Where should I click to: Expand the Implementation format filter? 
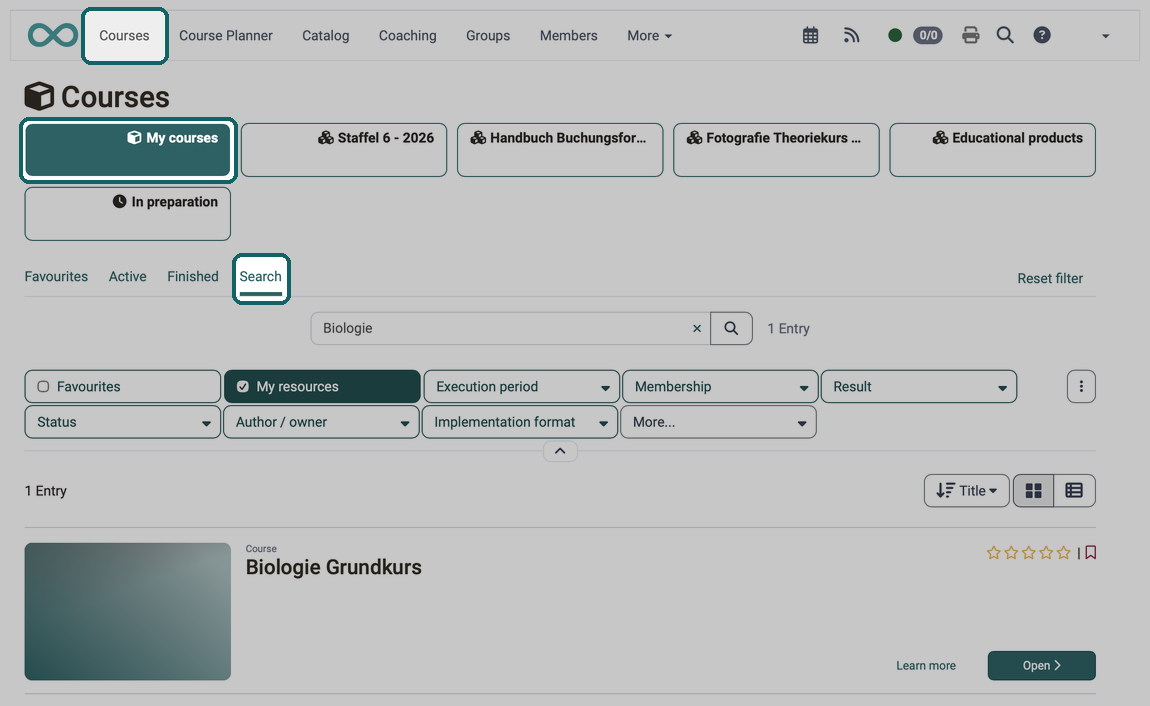(x=520, y=422)
